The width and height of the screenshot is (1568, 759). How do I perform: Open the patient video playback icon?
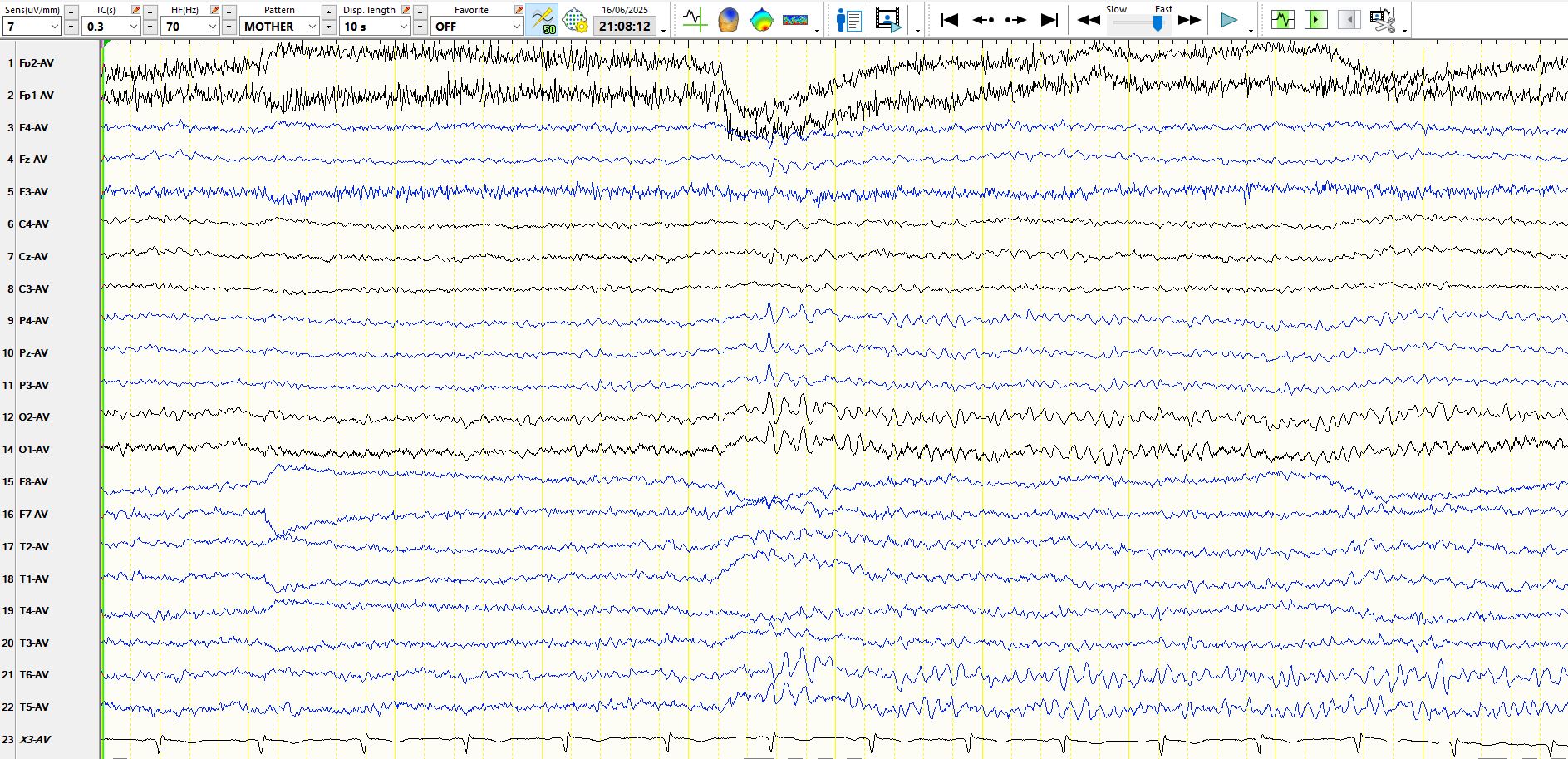point(888,20)
